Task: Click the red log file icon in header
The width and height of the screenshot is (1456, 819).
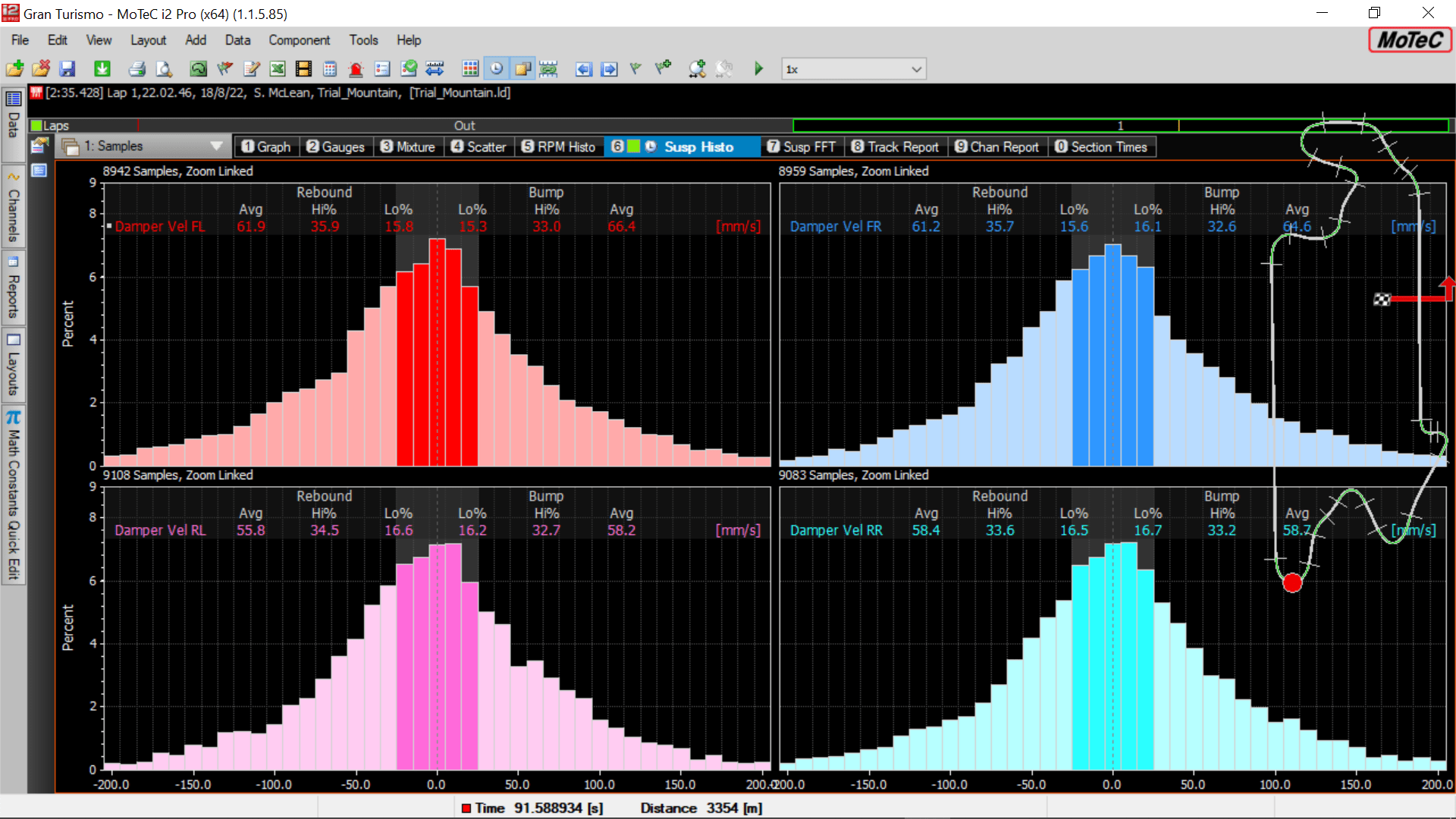Action: [36, 93]
